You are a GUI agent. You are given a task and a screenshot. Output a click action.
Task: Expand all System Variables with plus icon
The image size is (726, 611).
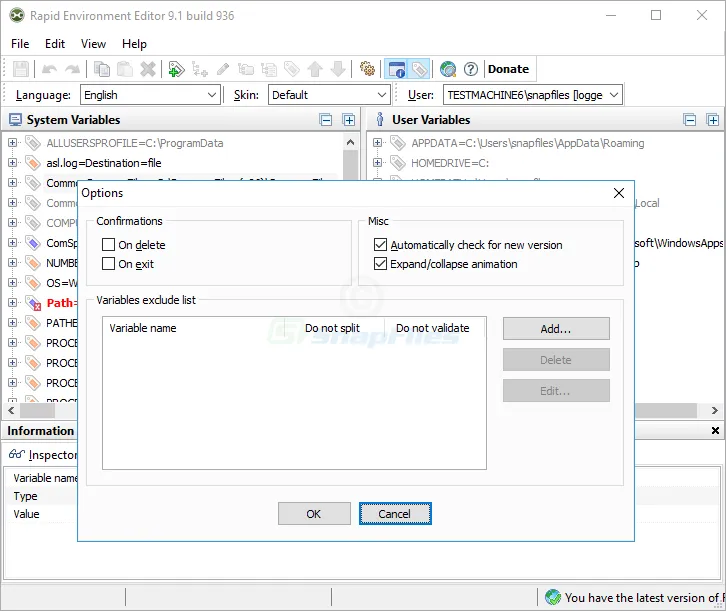(x=349, y=120)
